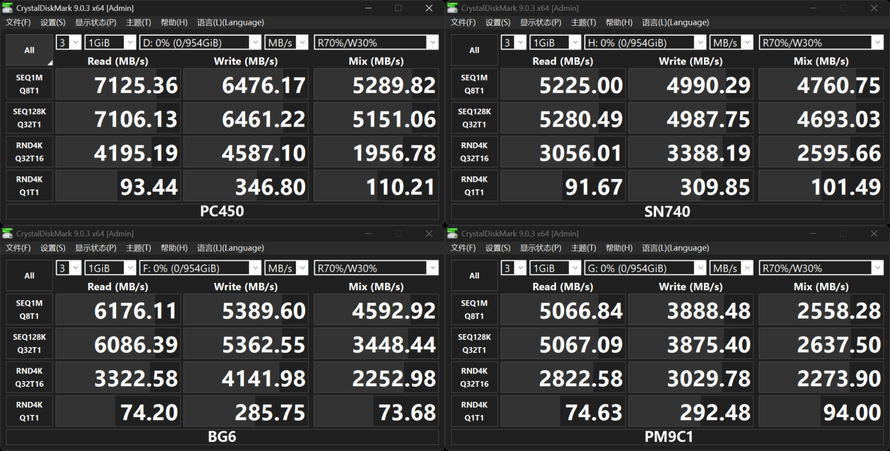Run all tests in BG6 window
This screenshot has width=890, height=451.
click(30, 276)
